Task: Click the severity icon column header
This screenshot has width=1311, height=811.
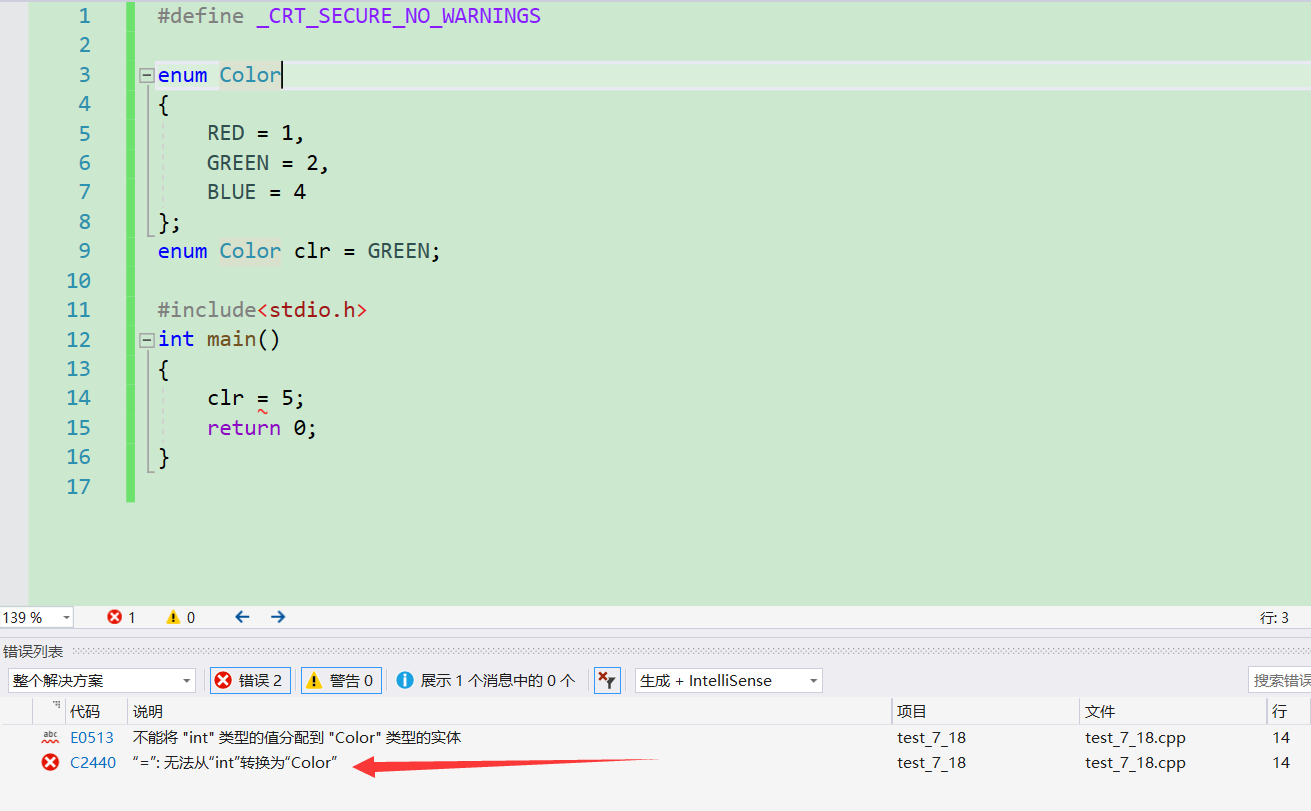Action: [x=49, y=712]
